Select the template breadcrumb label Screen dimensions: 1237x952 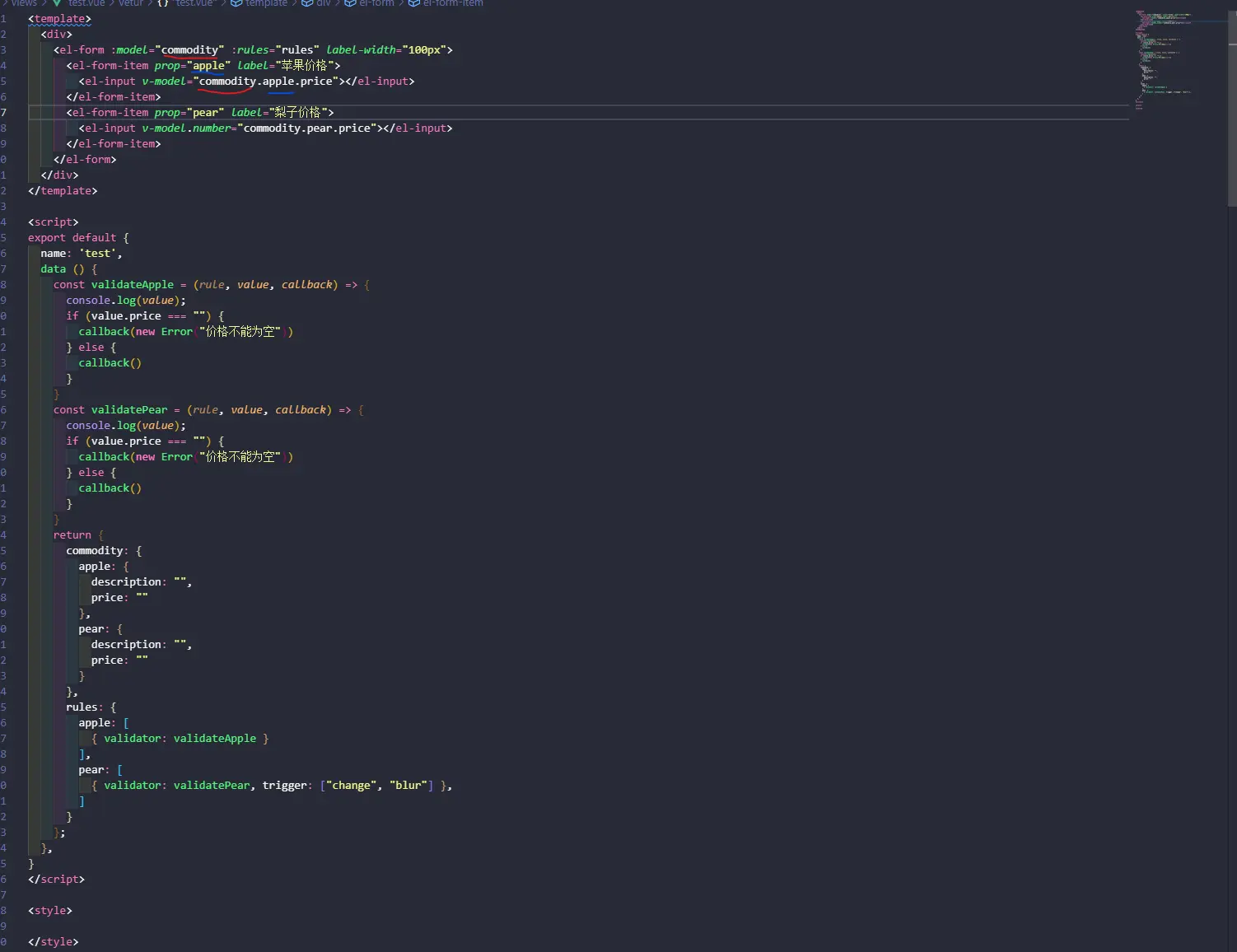click(x=266, y=3)
